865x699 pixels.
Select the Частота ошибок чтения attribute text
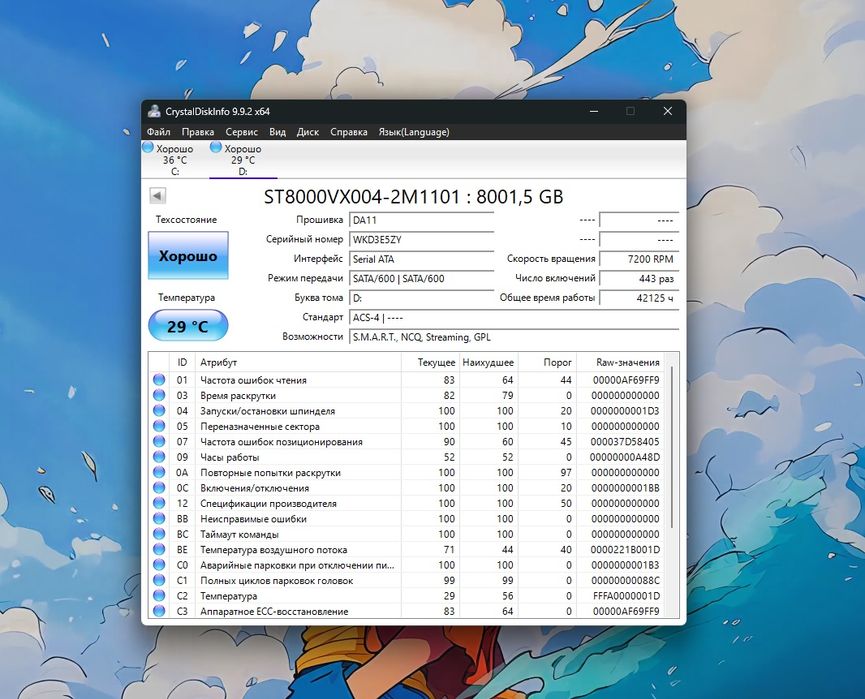coord(253,380)
